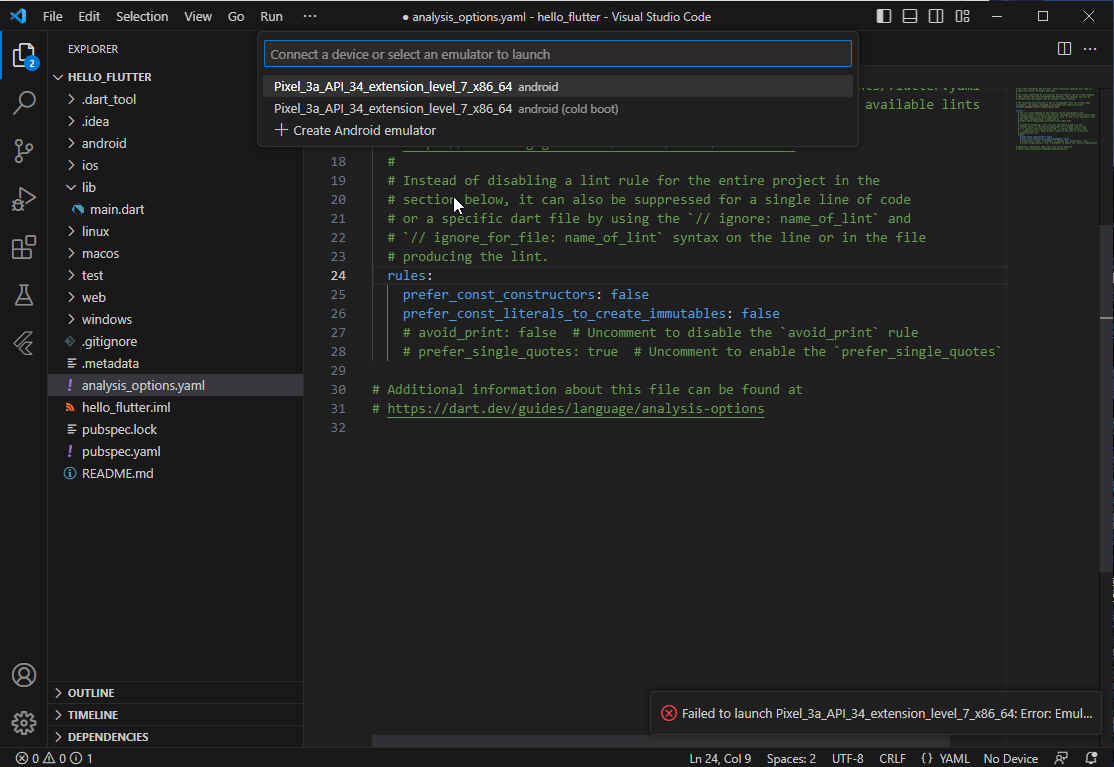The width and height of the screenshot is (1114, 767).
Task: Open hello_flutter.iml file
Action: (x=175, y=408)
